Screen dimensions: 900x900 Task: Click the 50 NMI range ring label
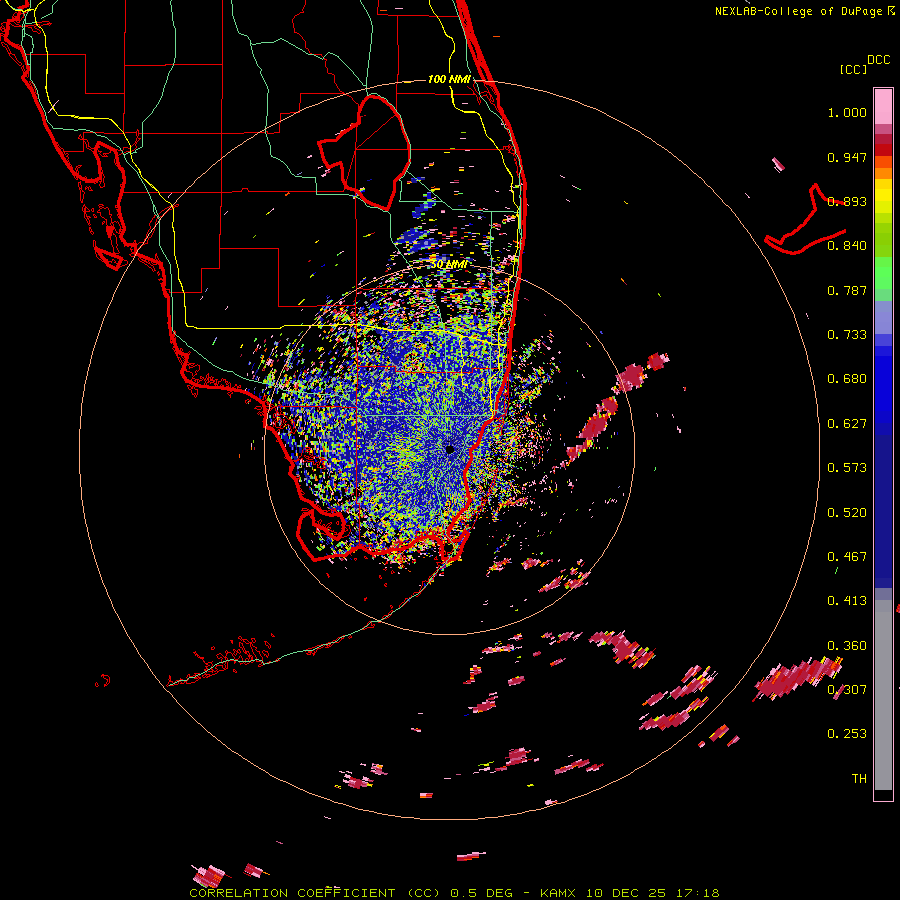449,265
